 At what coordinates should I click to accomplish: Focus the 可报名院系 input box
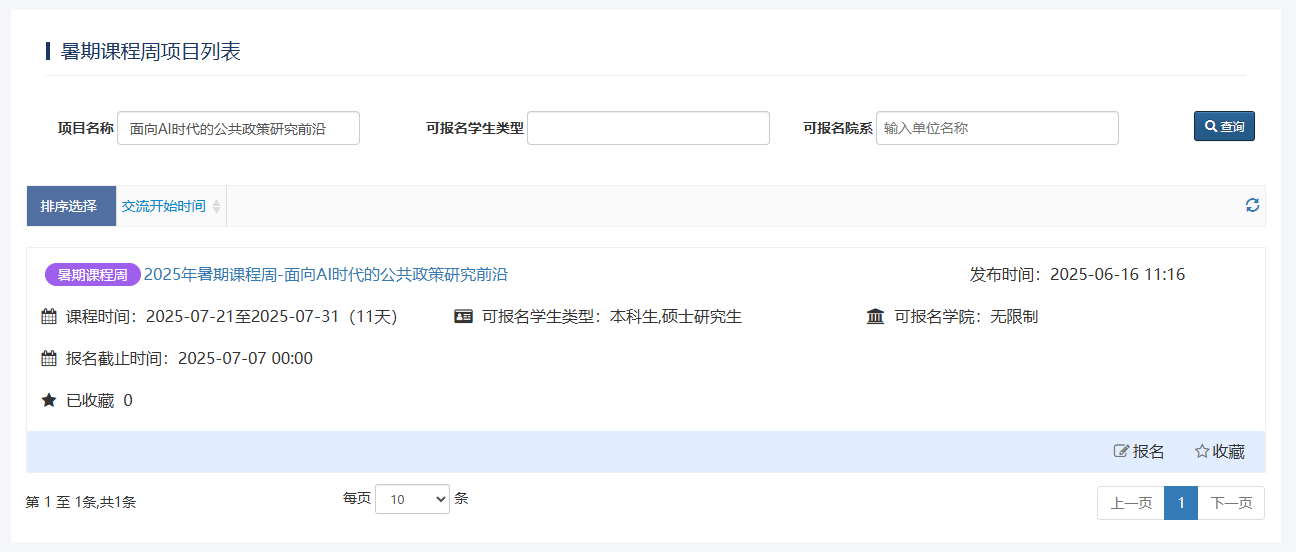pyautogui.click(x=996, y=128)
